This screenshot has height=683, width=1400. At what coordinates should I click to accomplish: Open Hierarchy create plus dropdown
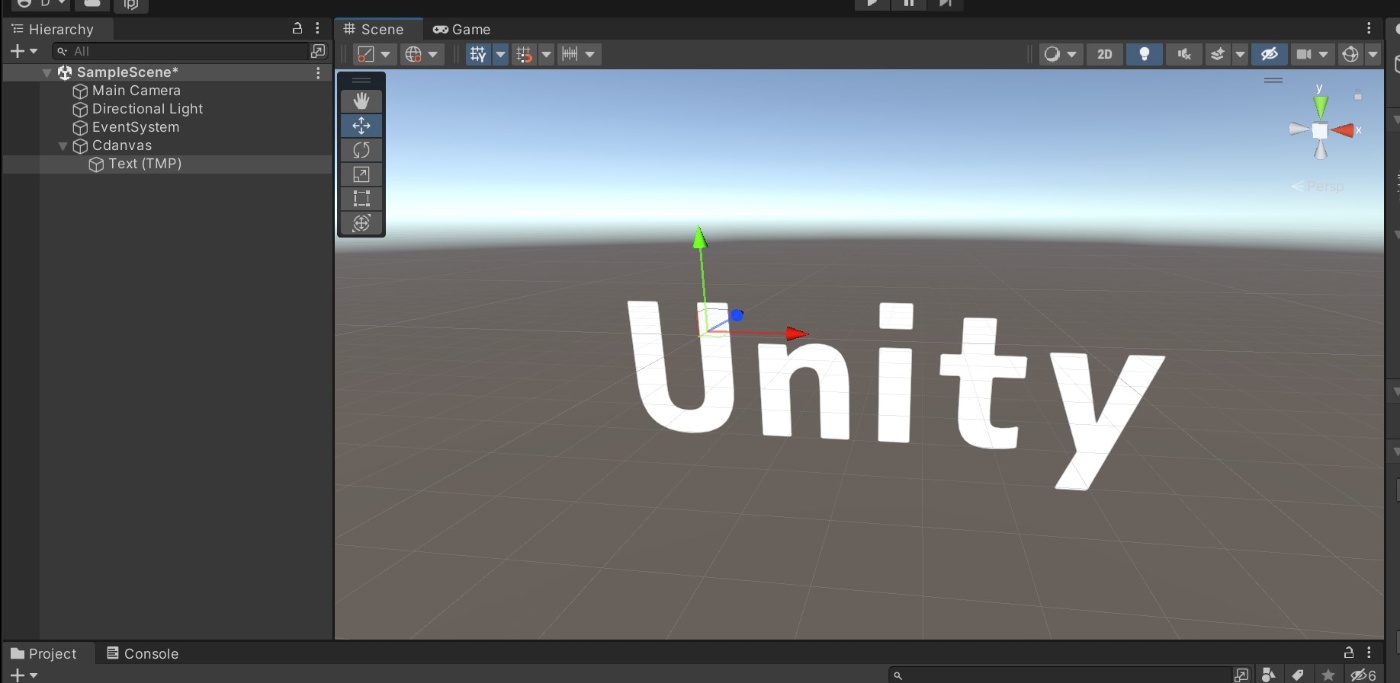click(23, 51)
